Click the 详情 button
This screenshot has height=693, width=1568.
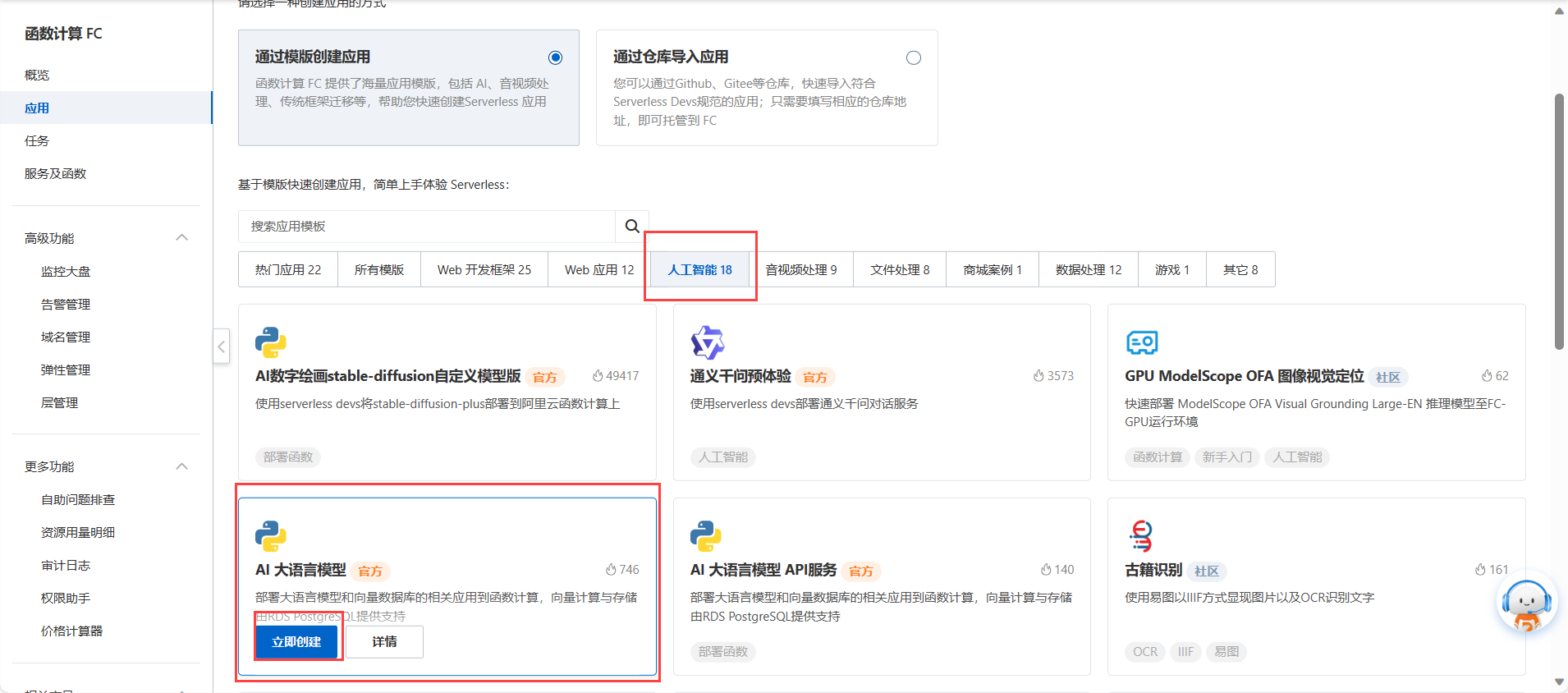click(384, 642)
